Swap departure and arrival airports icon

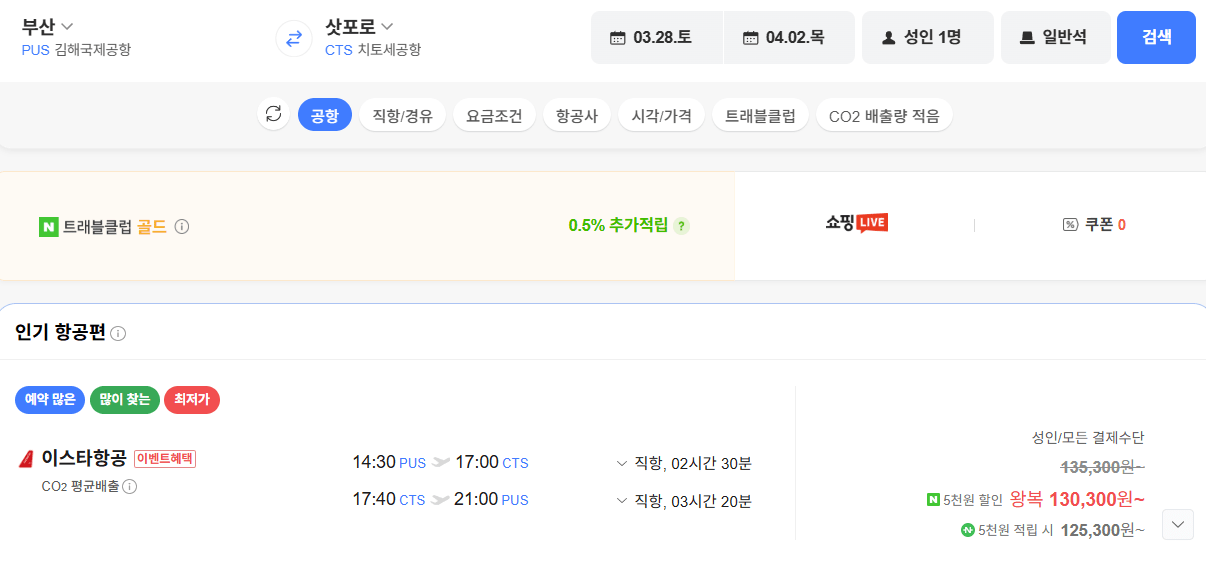click(x=294, y=38)
